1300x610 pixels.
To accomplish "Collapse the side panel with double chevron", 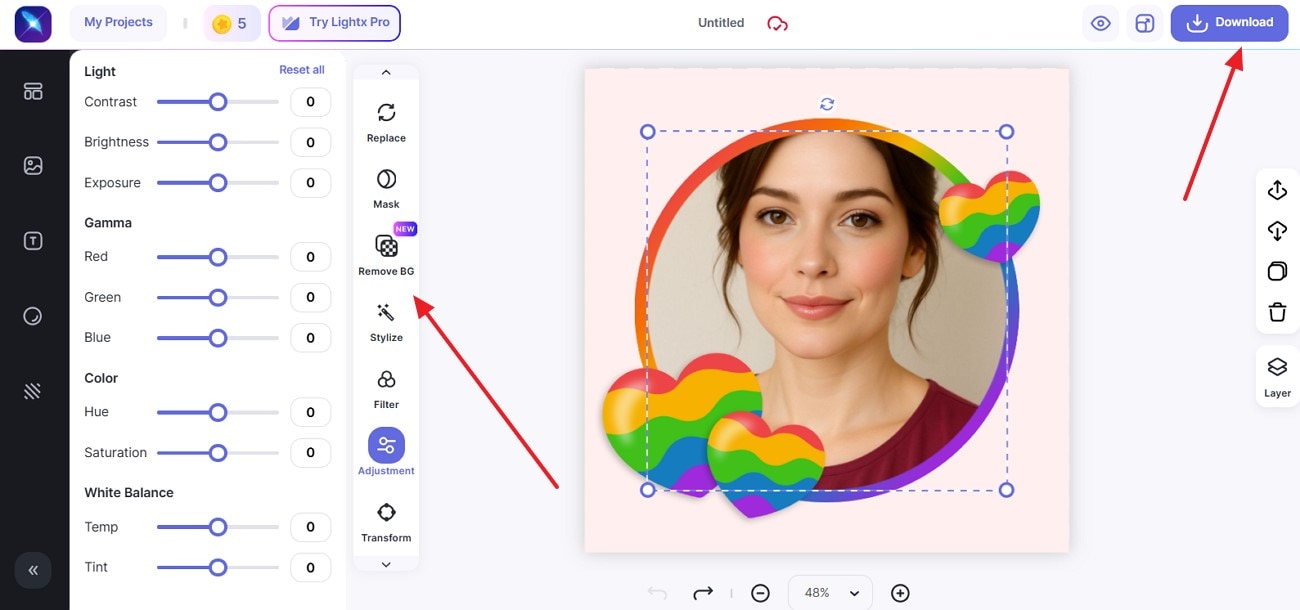I will pyautogui.click(x=33, y=570).
